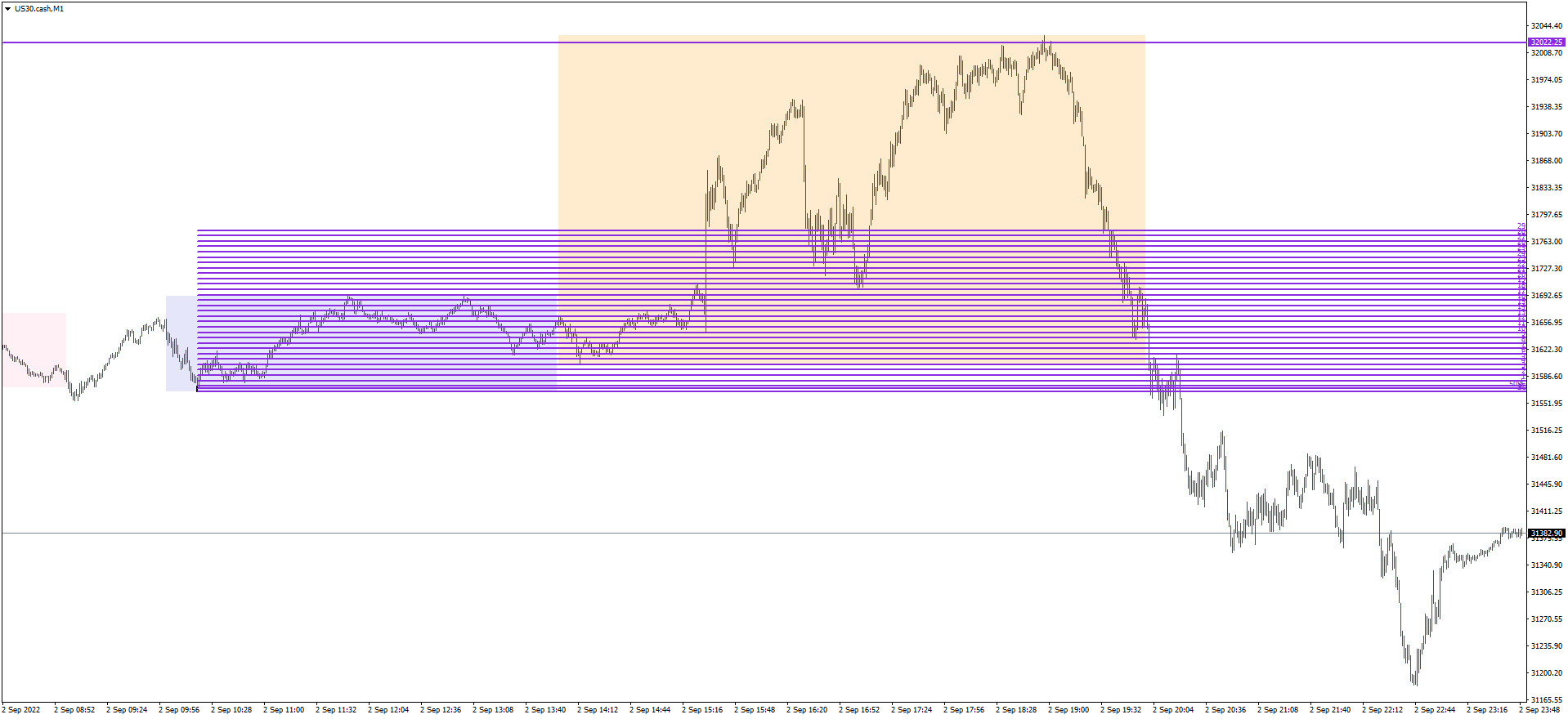
Task: Click the 2 Sep 16:52 time label
Action: 859,710
